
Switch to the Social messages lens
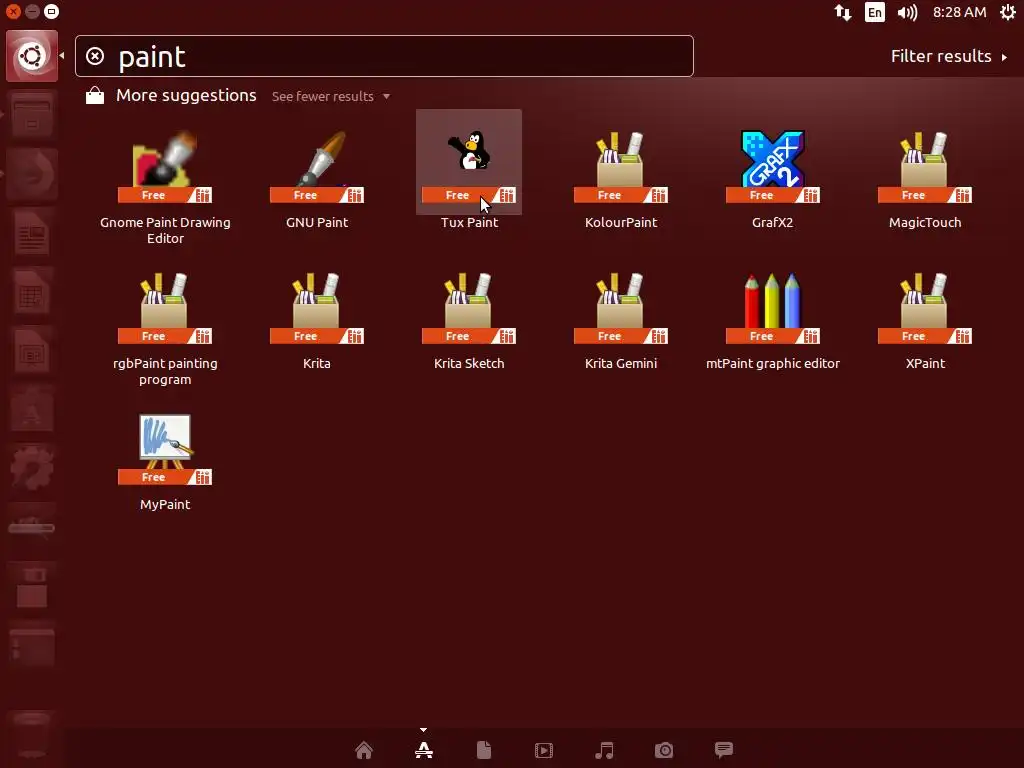tap(724, 750)
